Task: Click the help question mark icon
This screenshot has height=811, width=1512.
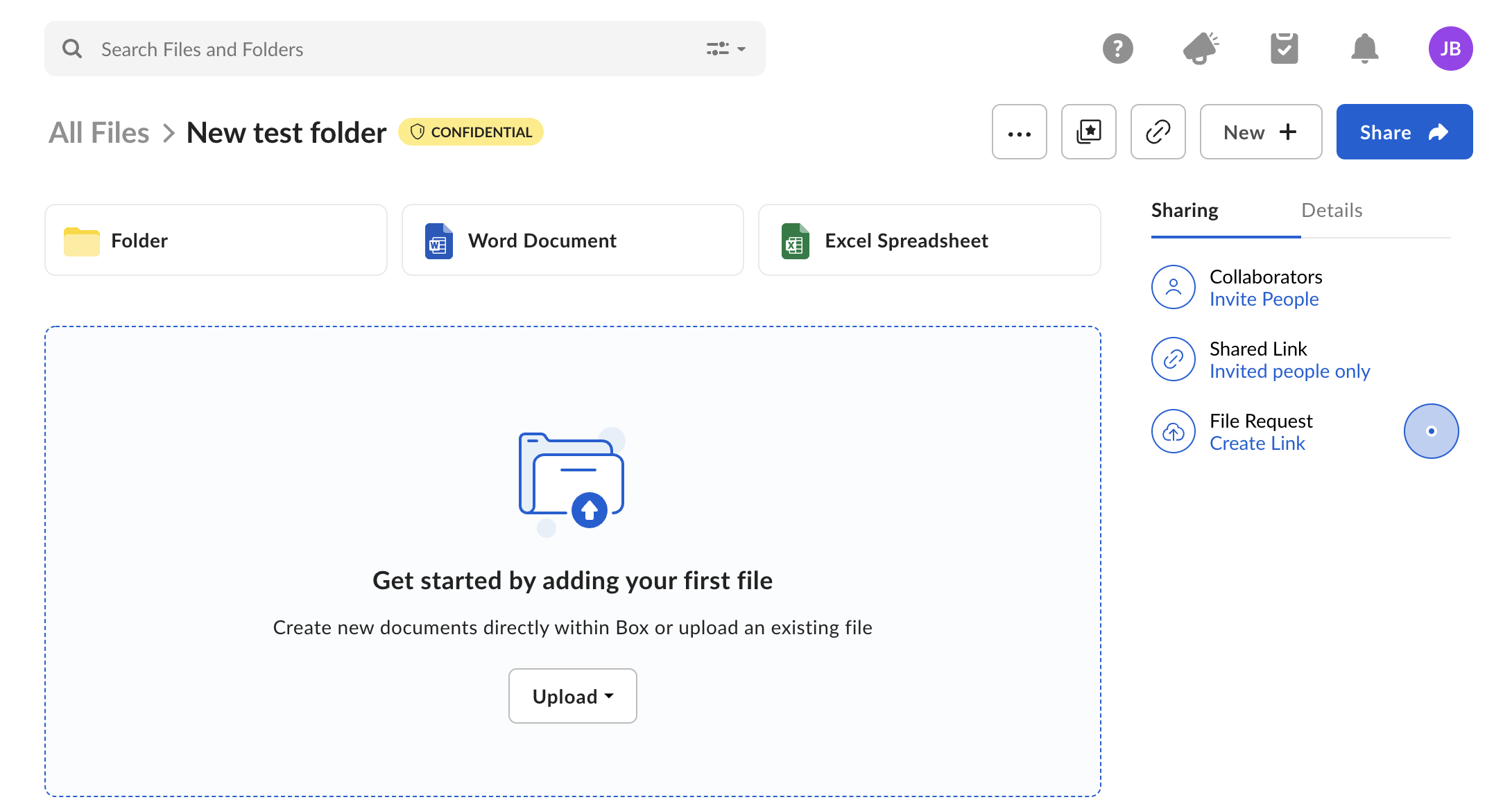Action: pyautogui.click(x=1115, y=47)
